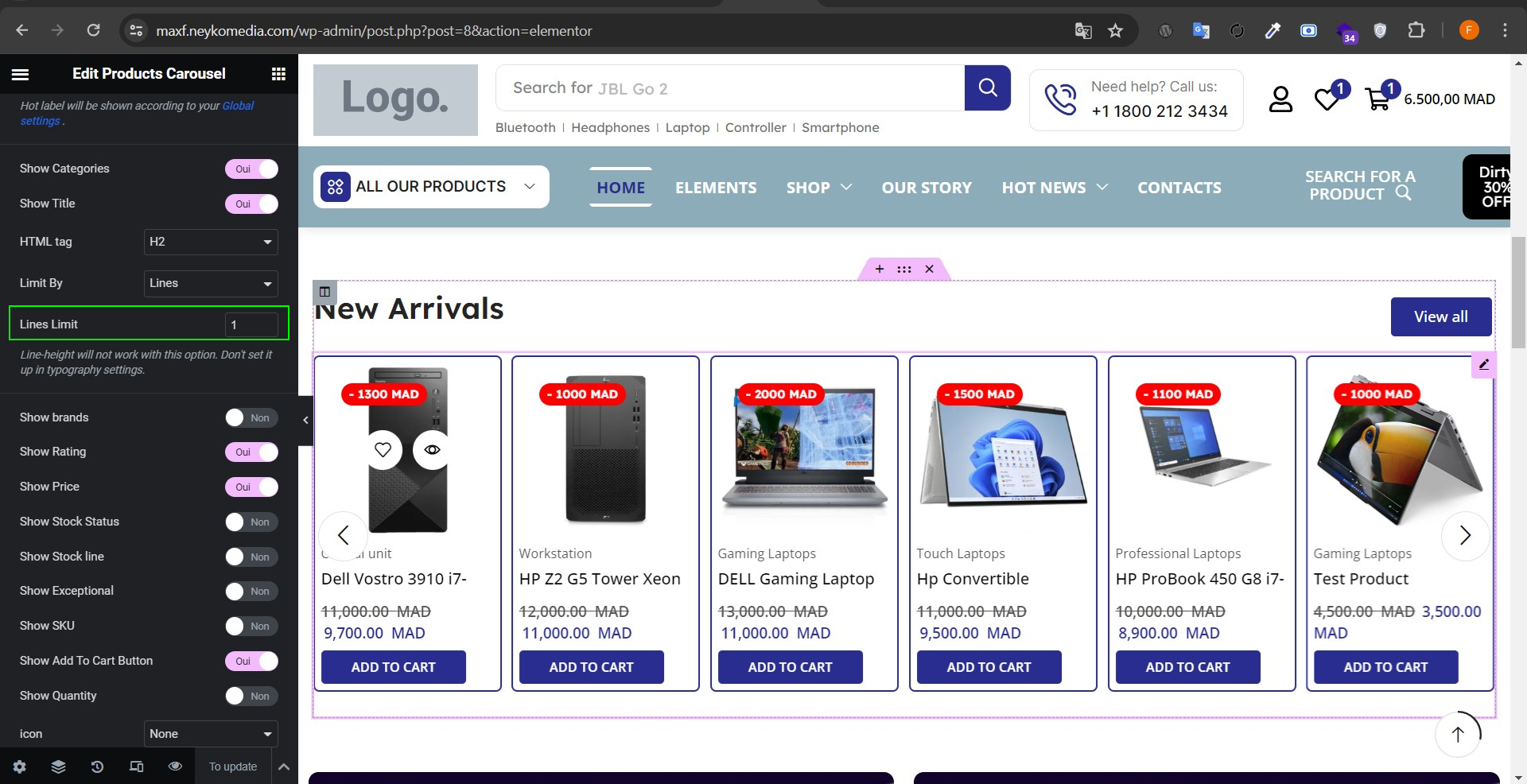Enable Show Exceptional switch
This screenshot has width=1527, height=784.
click(x=251, y=592)
